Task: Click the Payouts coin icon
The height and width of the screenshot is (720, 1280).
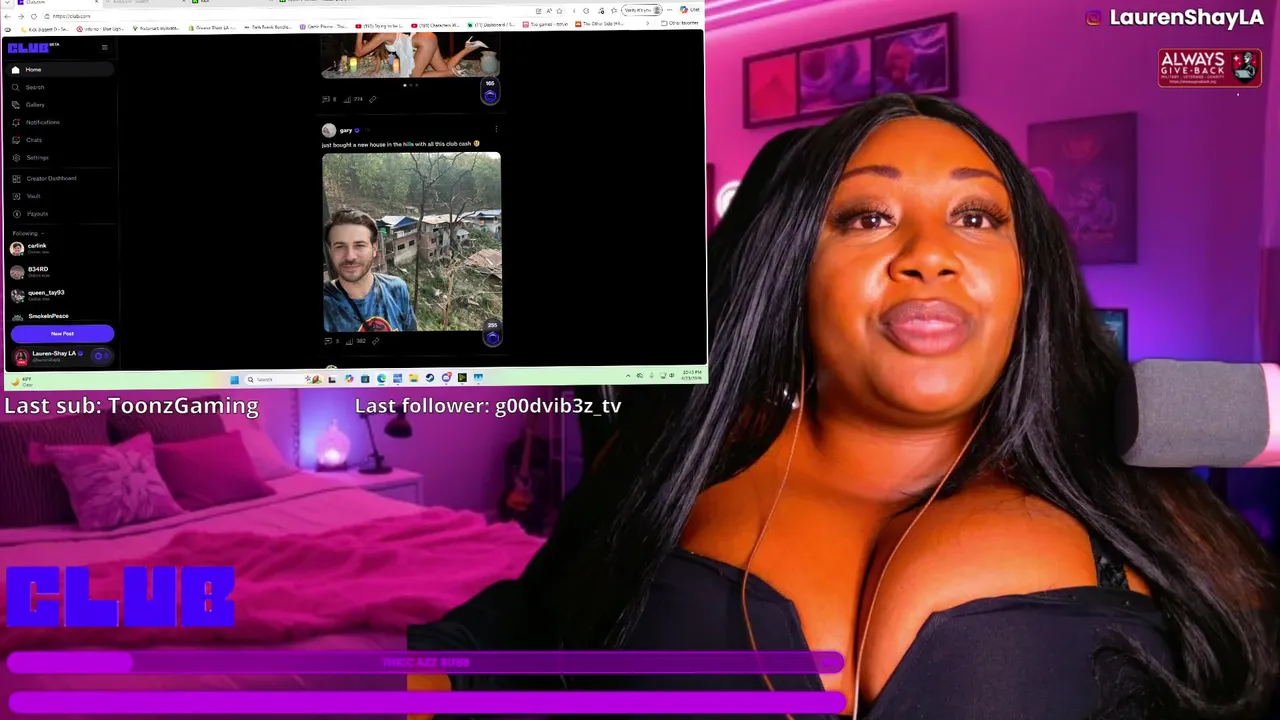Action: (16, 214)
